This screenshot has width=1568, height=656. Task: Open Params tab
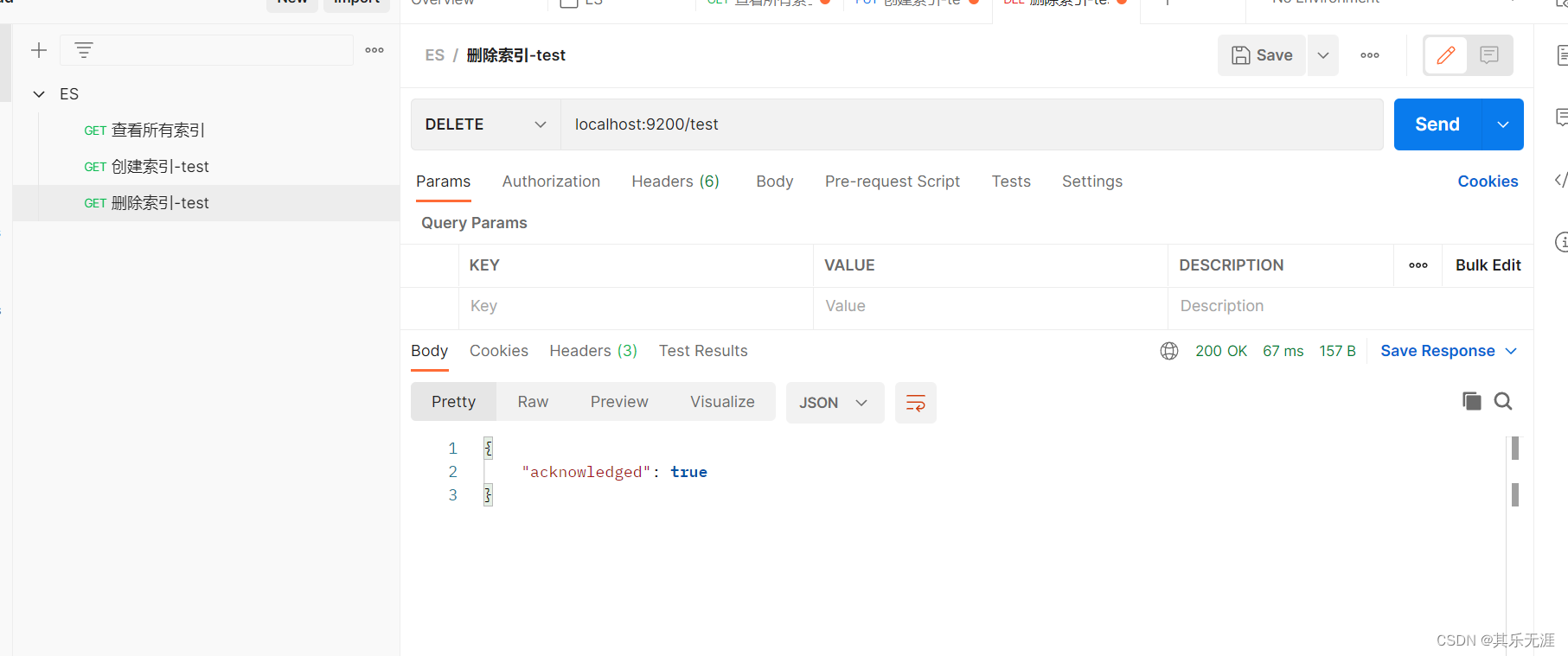(x=443, y=182)
